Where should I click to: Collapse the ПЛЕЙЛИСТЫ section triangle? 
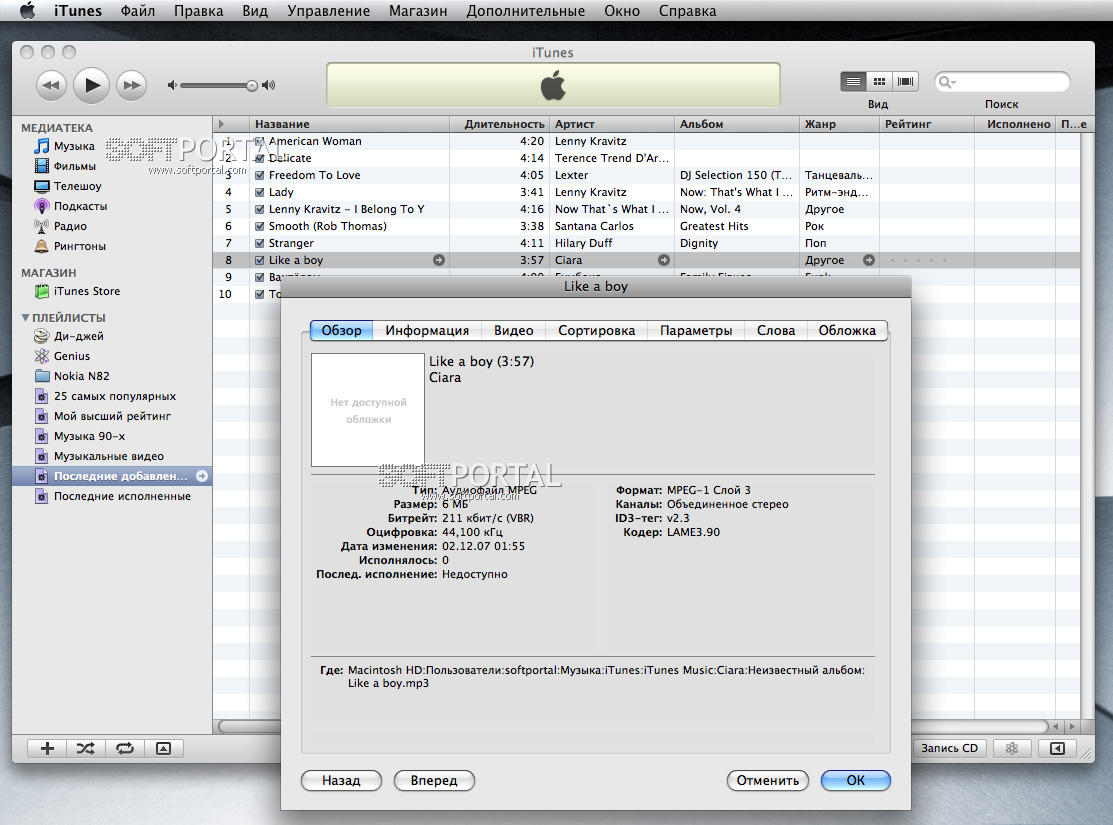coord(26,317)
